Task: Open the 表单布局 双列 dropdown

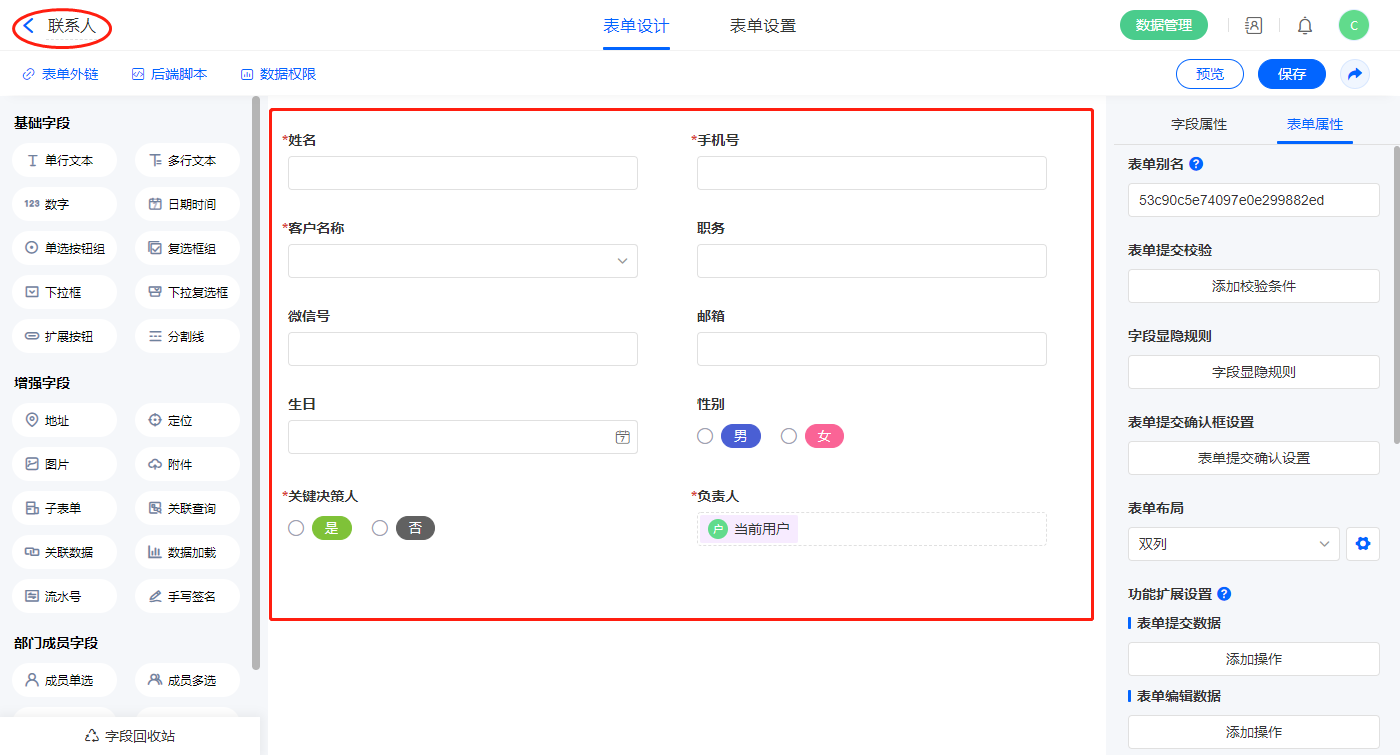Action: 1233,544
